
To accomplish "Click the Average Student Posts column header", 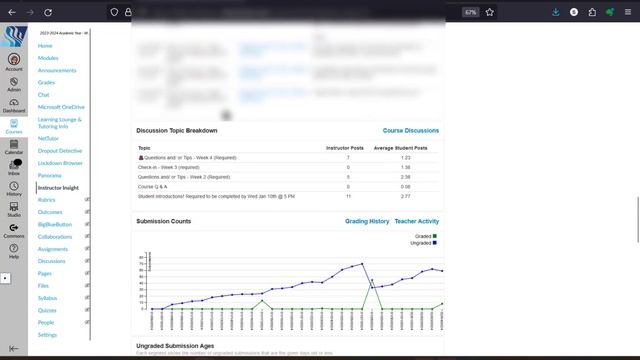I will (x=400, y=148).
